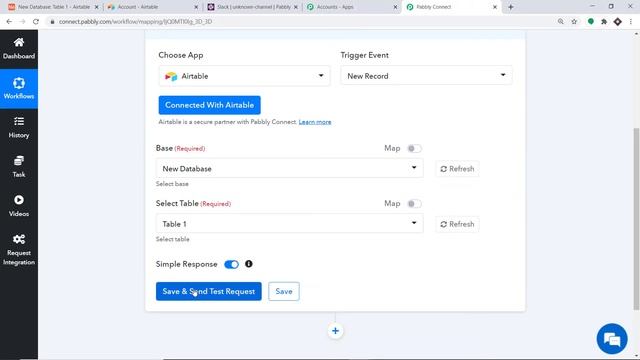The height and width of the screenshot is (360, 640).
Task: Open History from the sidebar
Action: pos(19,128)
